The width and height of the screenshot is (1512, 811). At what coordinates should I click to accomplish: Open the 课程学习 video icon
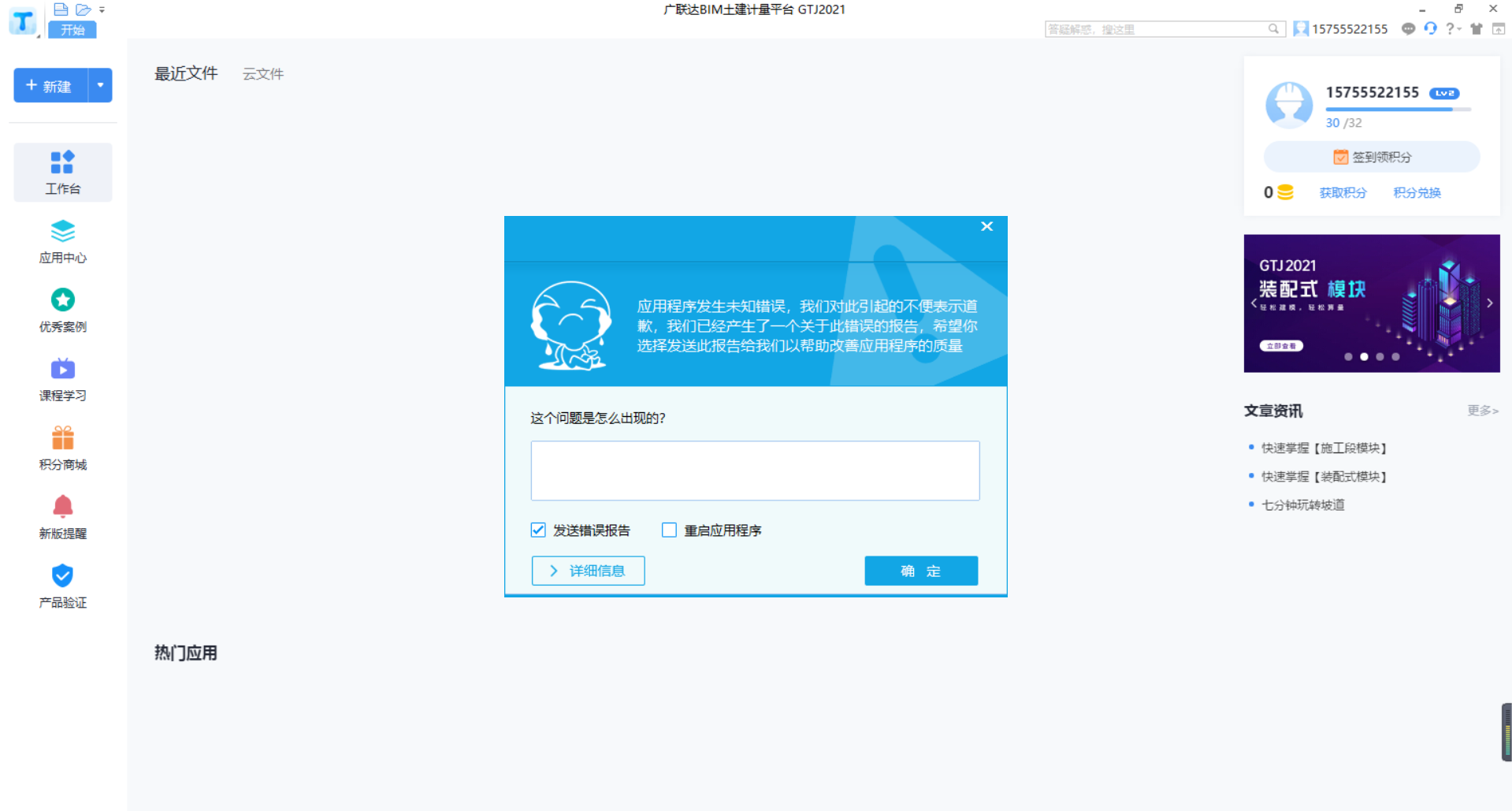(63, 368)
